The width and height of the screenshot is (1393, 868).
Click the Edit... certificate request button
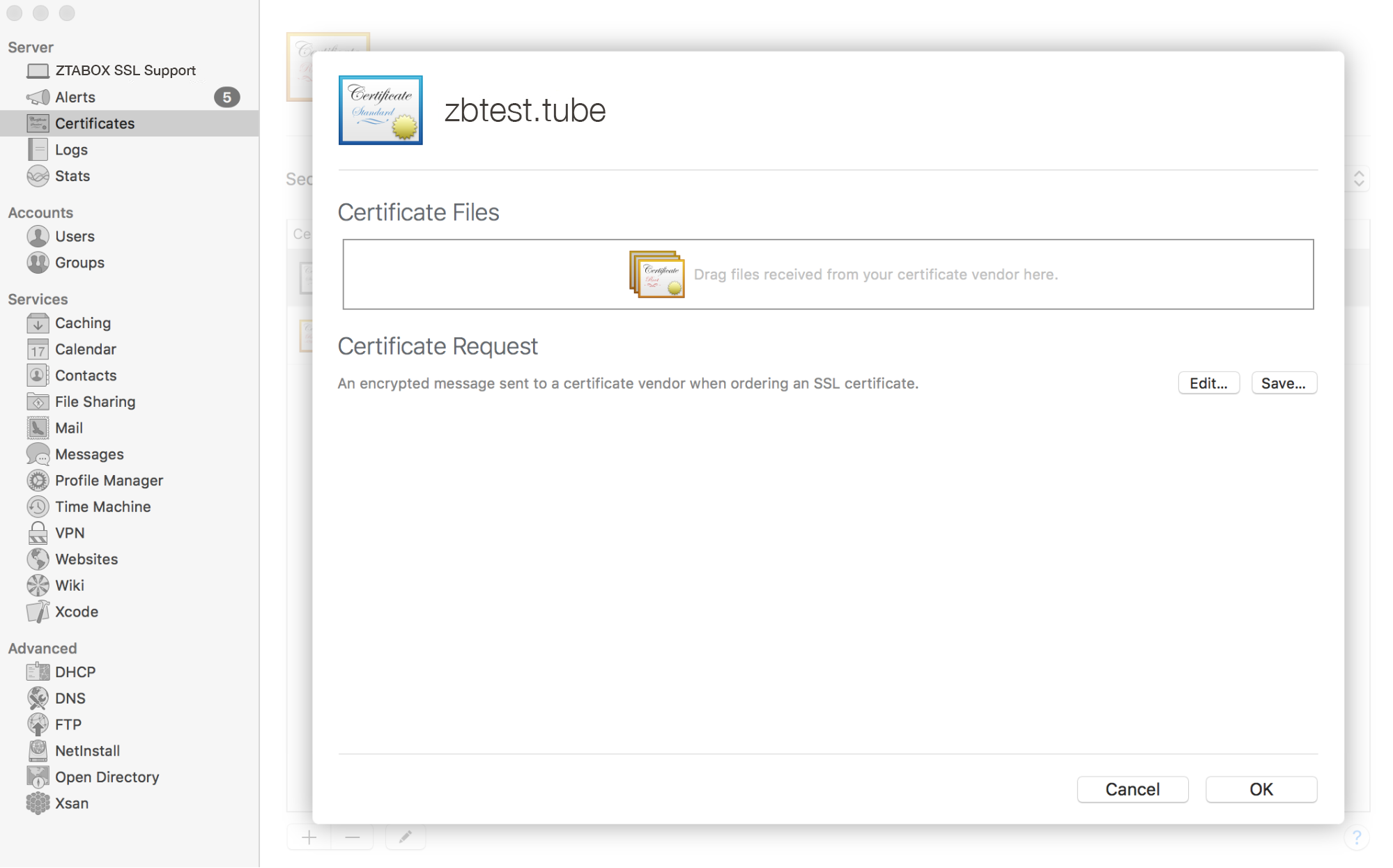click(x=1208, y=383)
